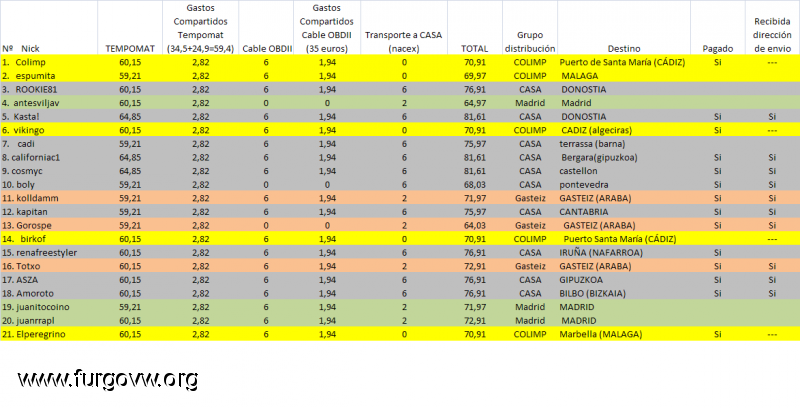The image size is (800, 408).
Task: Select the nick cell '2. espumita'
Action: [x=29, y=76]
